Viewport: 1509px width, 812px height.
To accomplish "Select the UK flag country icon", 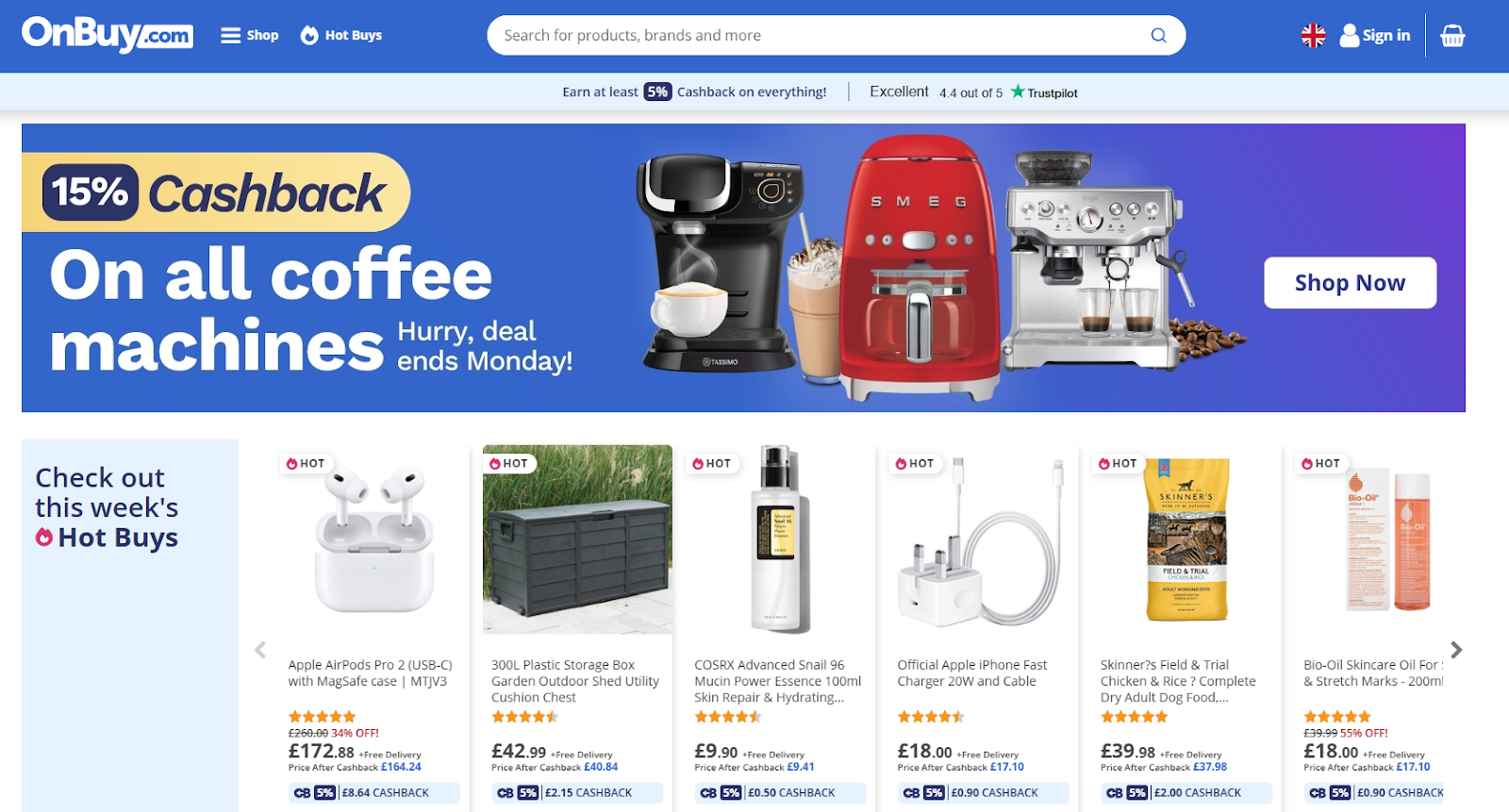I will point(1313,36).
